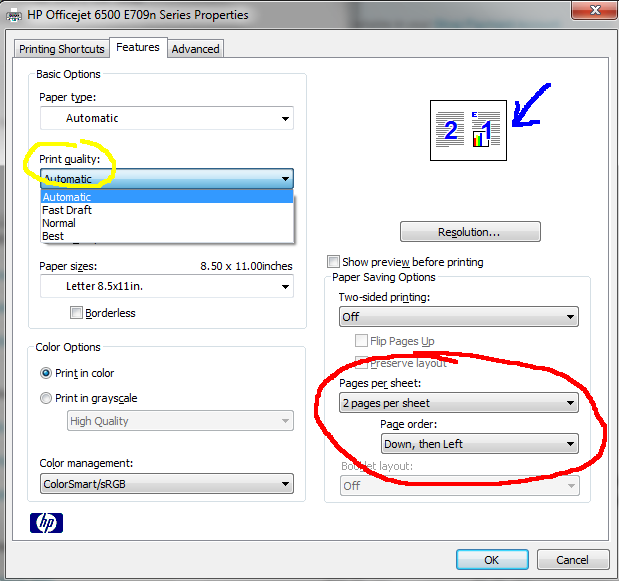Open the Pages per sheet dropdown
Image resolution: width=619 pixels, height=581 pixels.
point(459,403)
